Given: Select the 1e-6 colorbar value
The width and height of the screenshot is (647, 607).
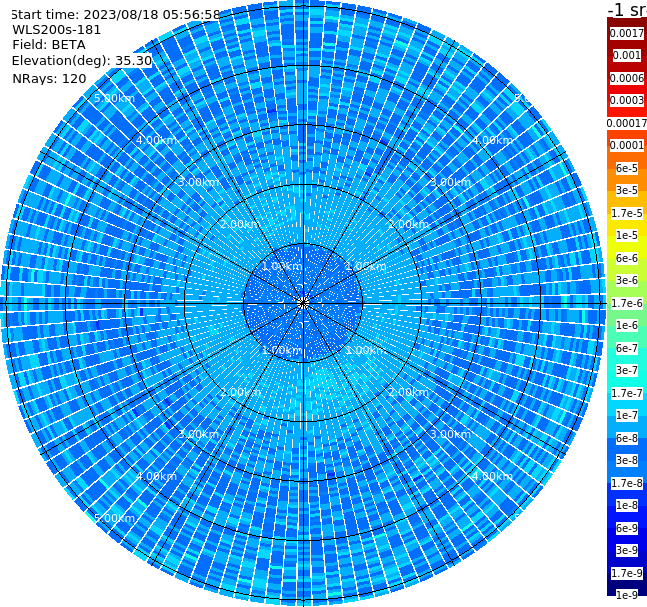Looking at the screenshot, I should (x=627, y=325).
